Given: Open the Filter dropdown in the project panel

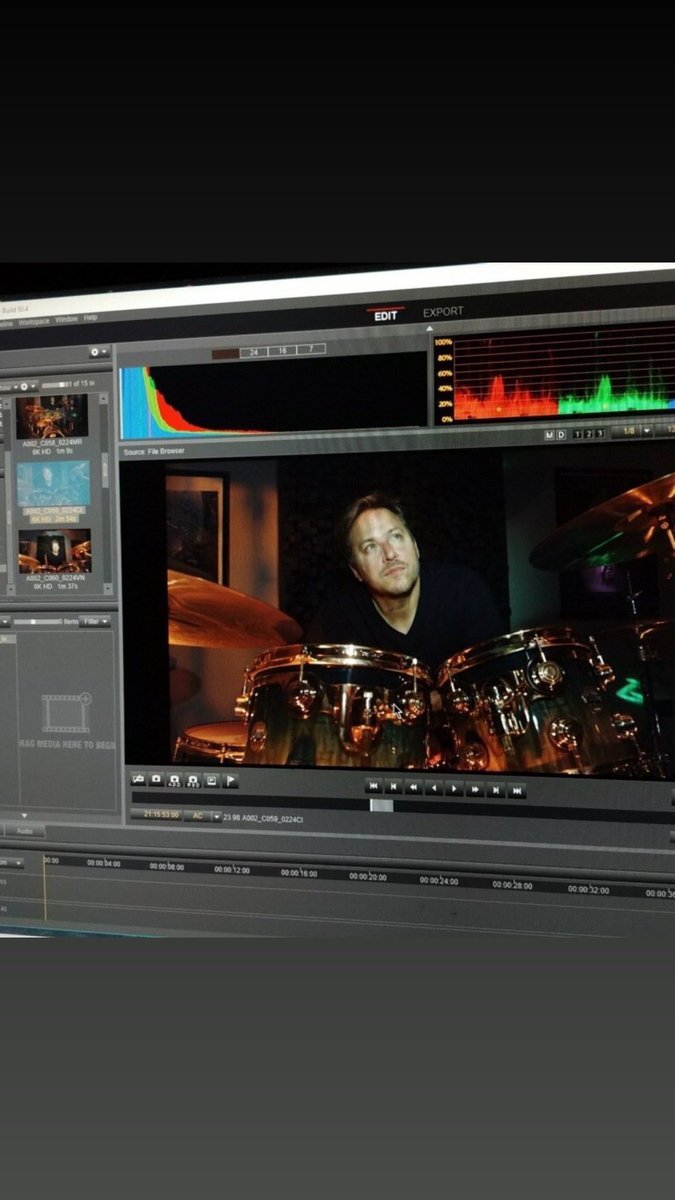Looking at the screenshot, I should point(95,621).
